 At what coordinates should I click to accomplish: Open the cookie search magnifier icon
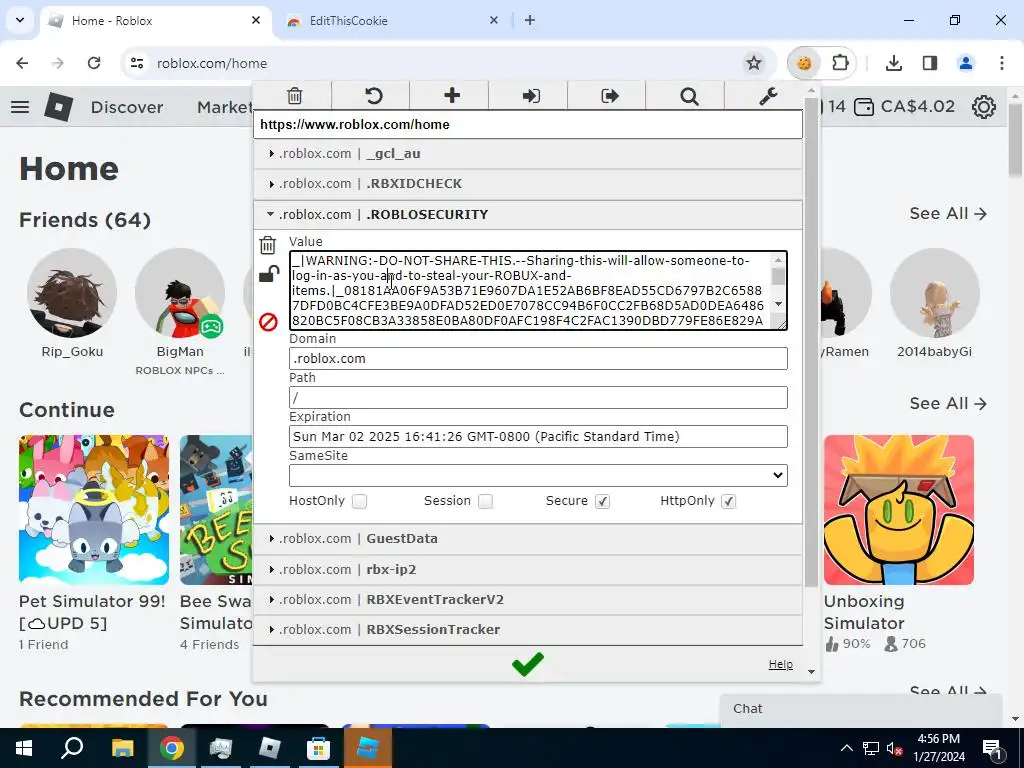[x=689, y=97]
